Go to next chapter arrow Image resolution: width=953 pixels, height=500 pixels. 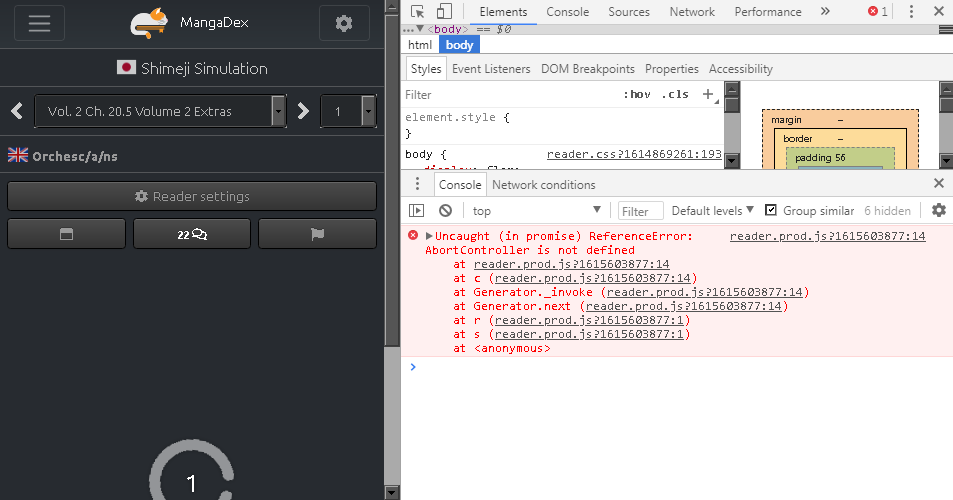pos(303,111)
